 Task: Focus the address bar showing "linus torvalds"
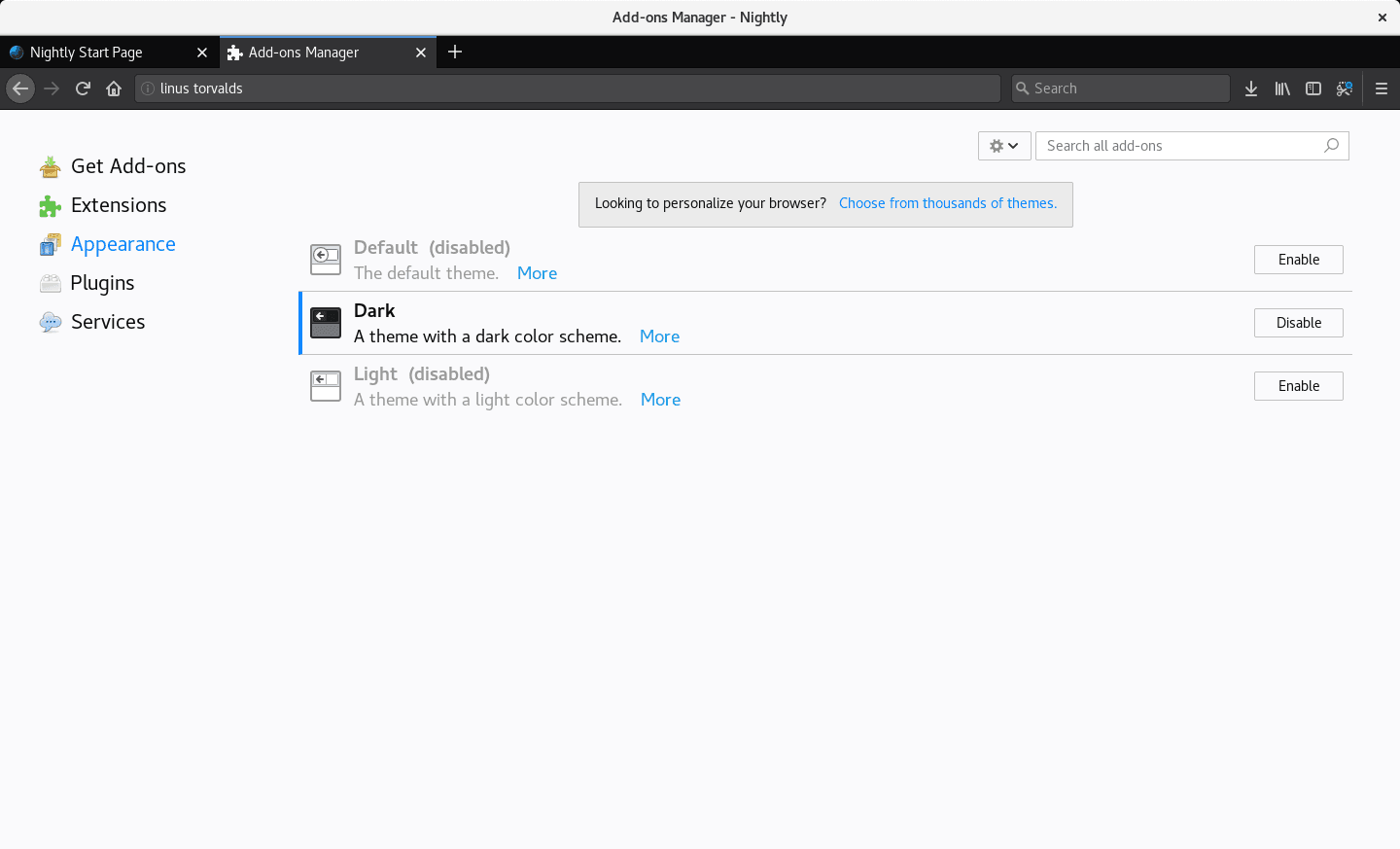coord(568,88)
